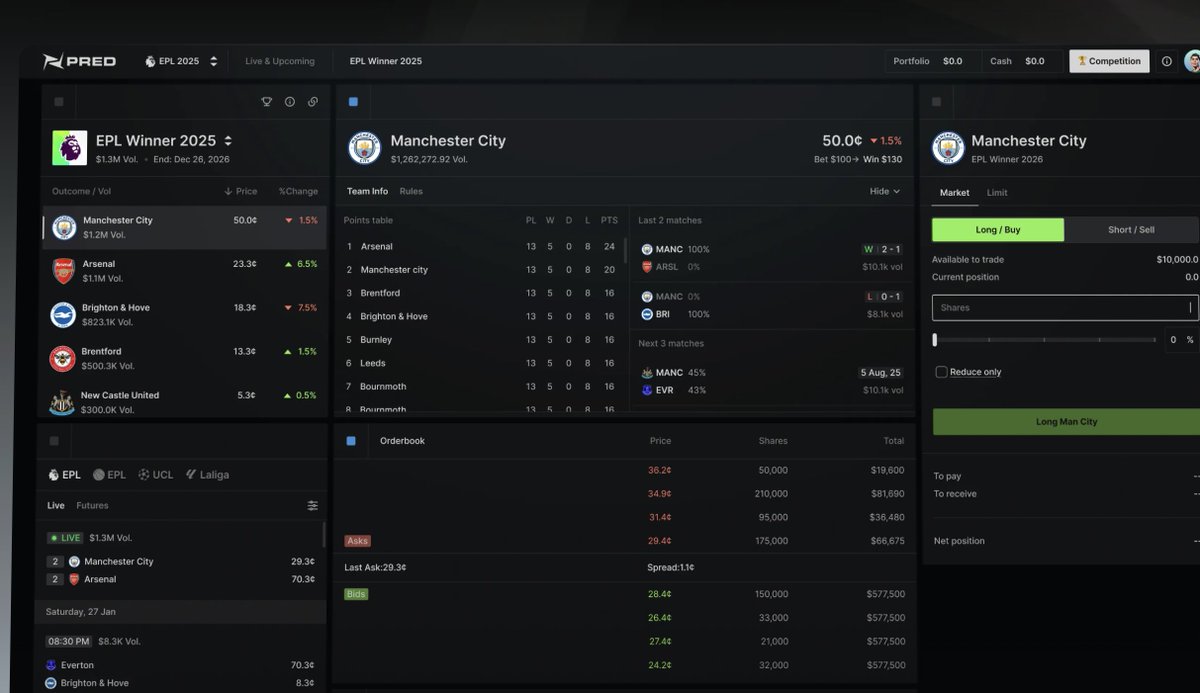
Task: Click percentage value field beside slider
Action: coord(1181,340)
